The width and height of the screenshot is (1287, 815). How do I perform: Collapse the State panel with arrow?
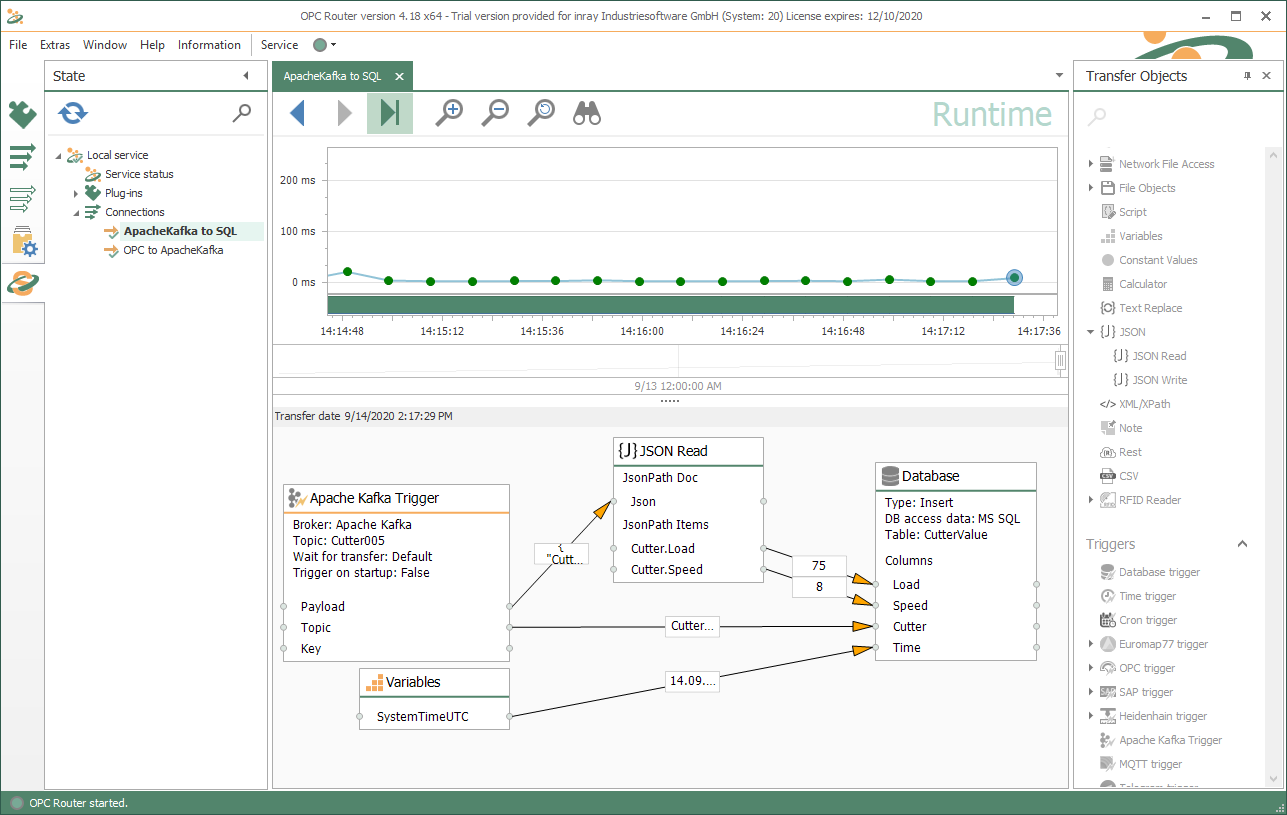pos(246,76)
